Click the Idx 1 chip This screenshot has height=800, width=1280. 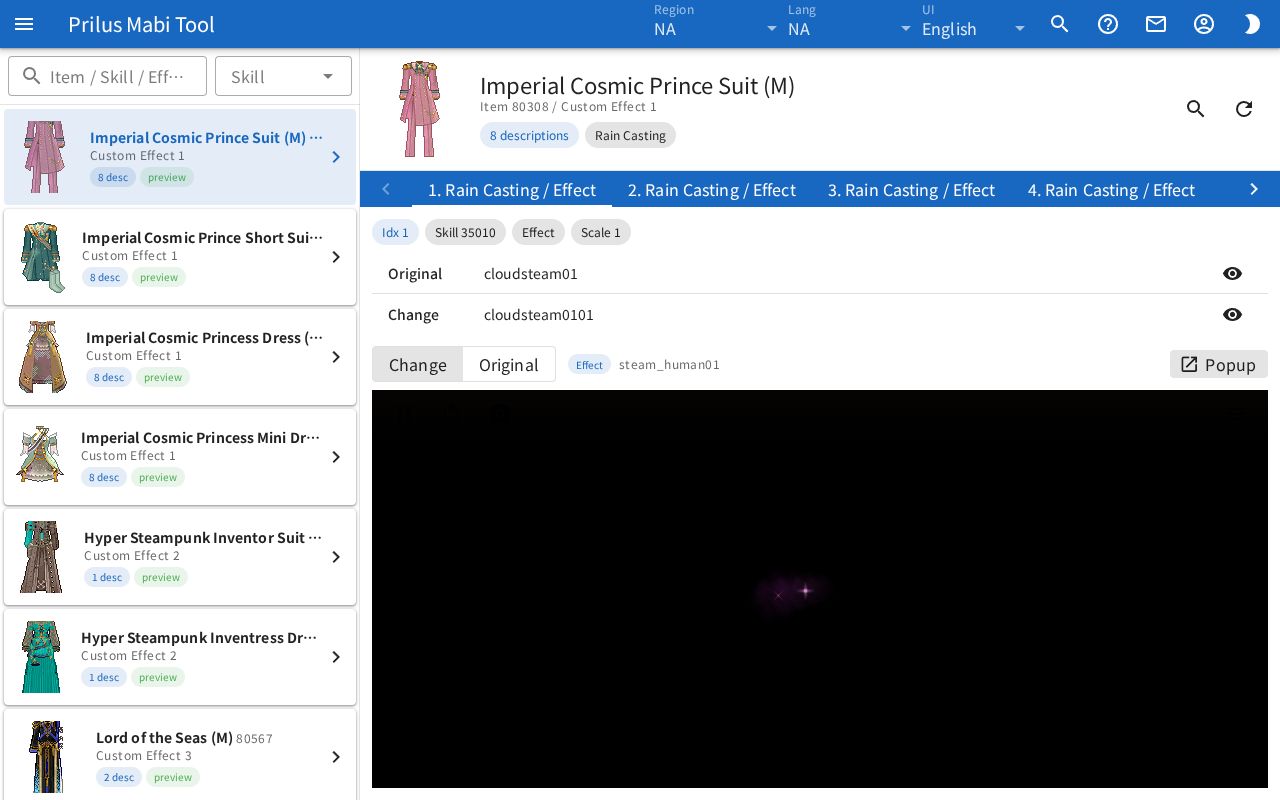coord(395,232)
